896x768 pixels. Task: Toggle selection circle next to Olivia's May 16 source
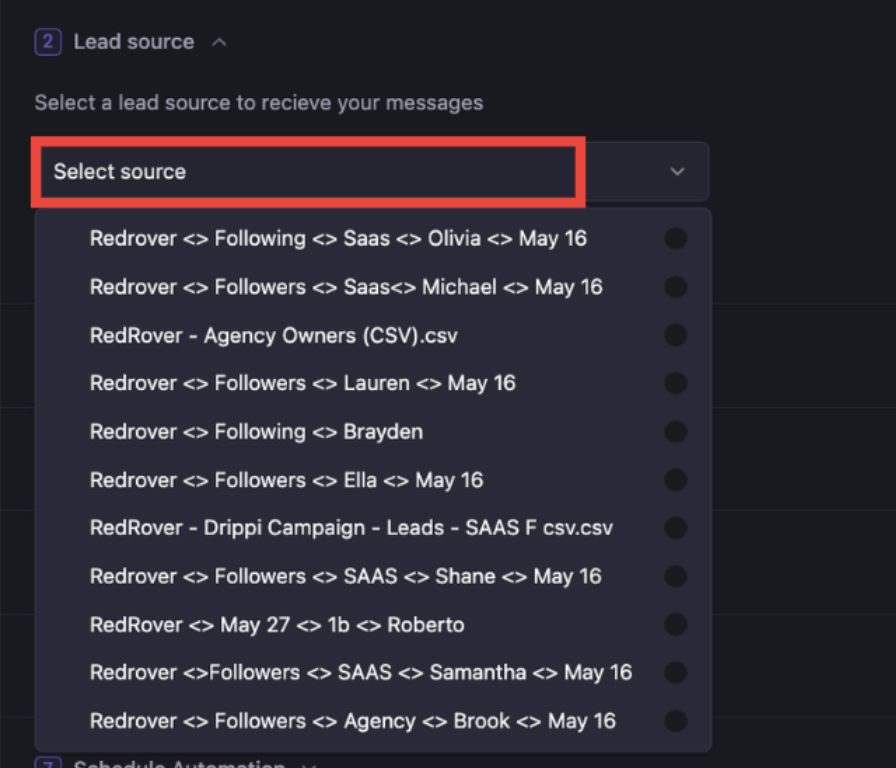675,238
